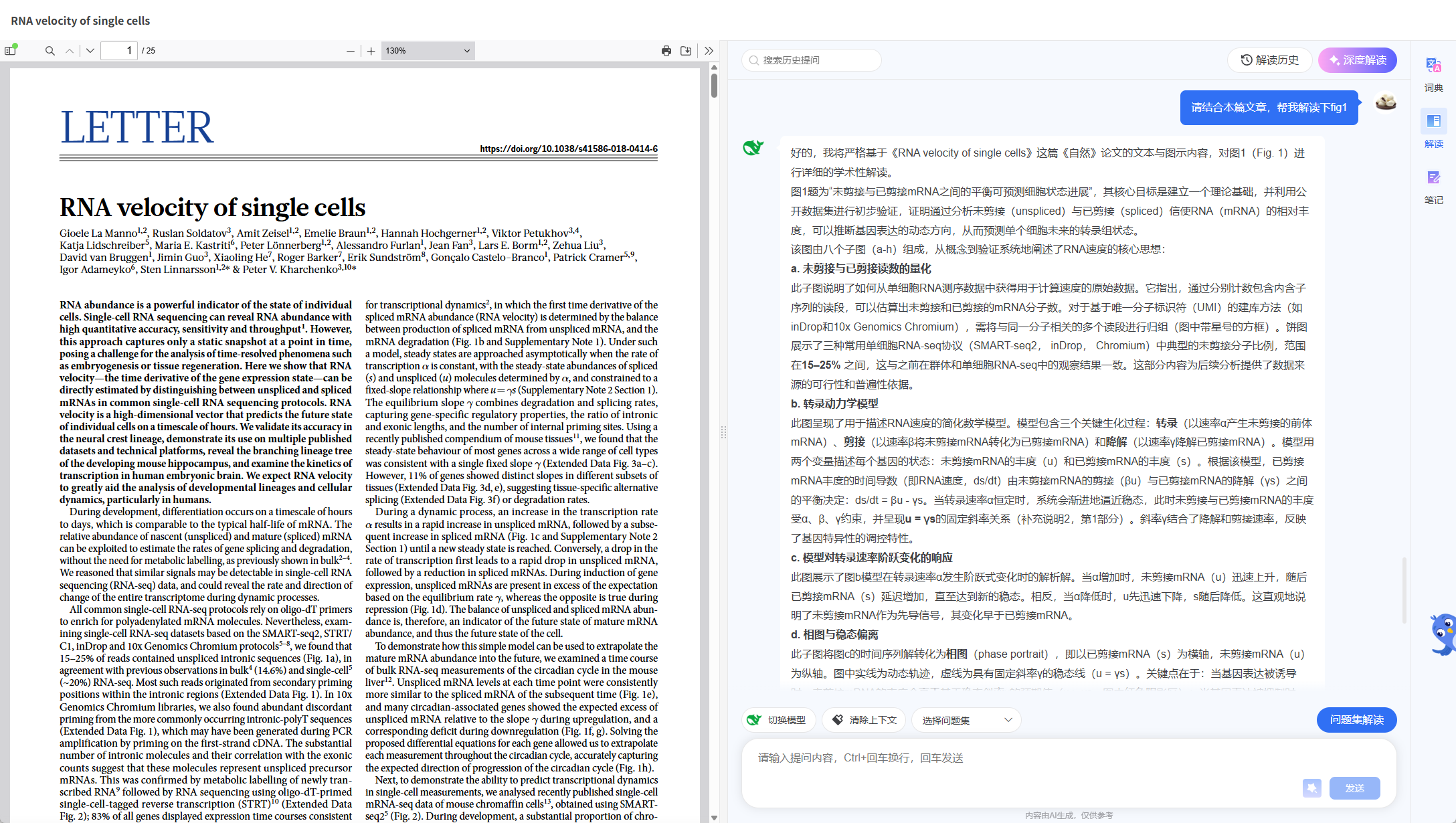Click the heading 'a. 未剪接与已剪接读数的量化'

860,269
